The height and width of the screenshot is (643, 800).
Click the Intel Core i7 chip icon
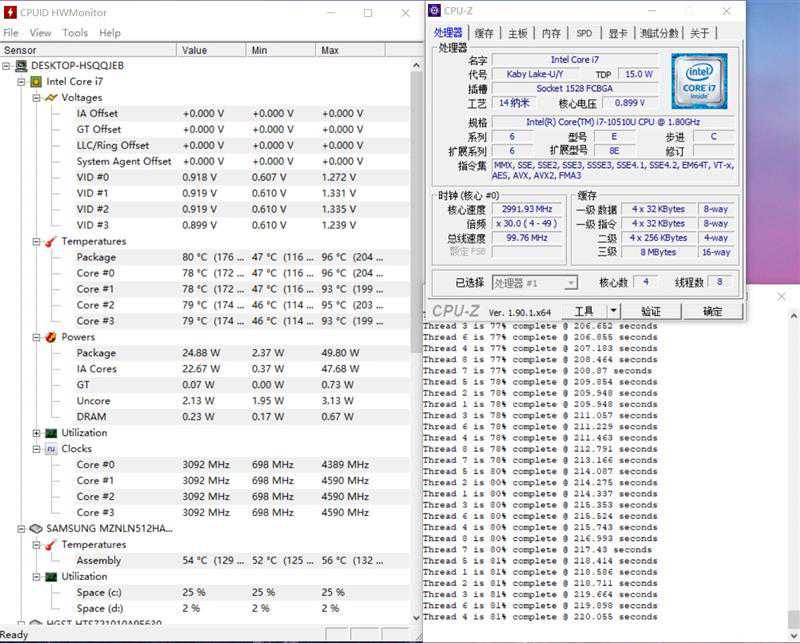tap(36, 82)
